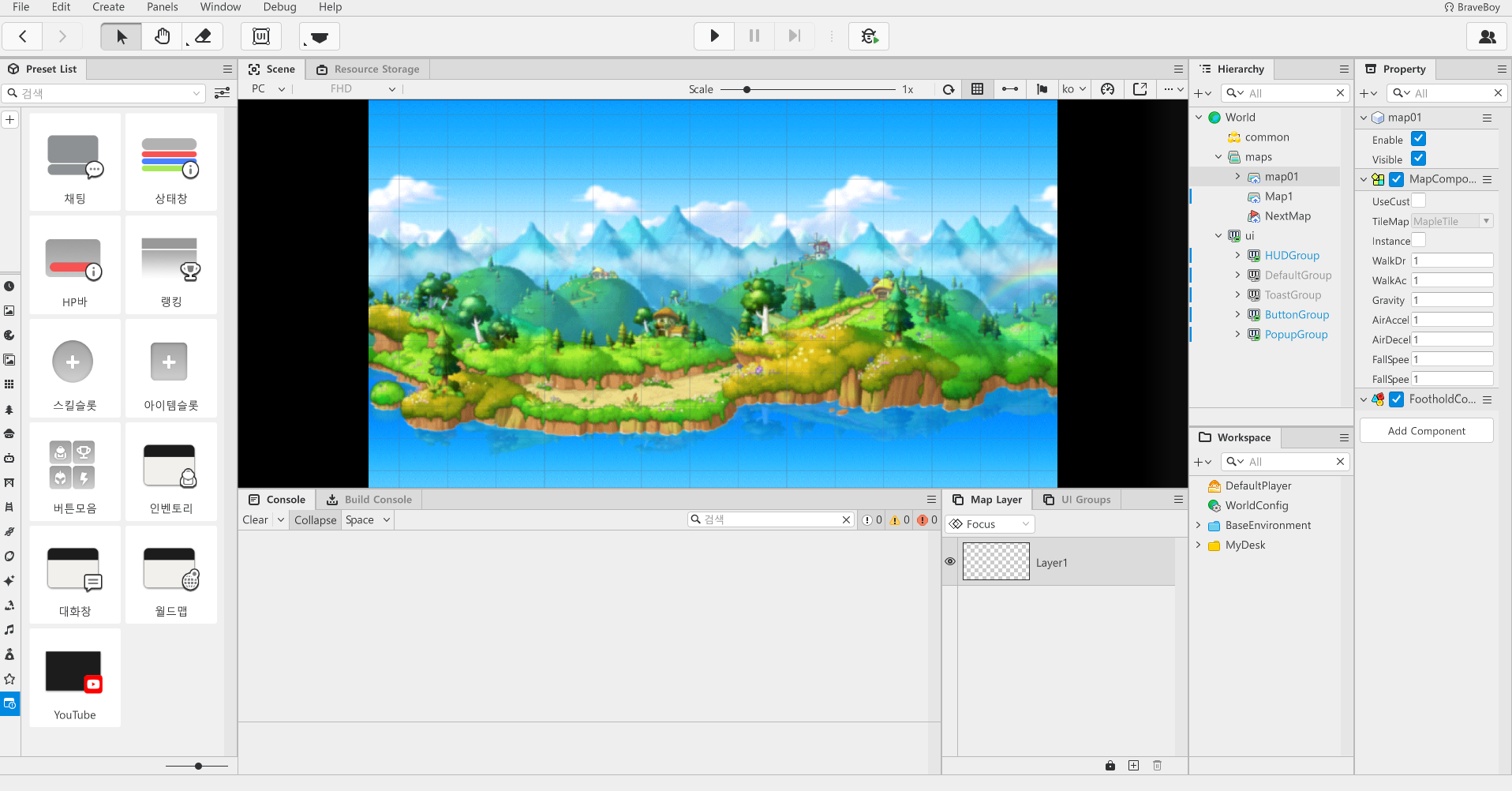This screenshot has height=791, width=1512.
Task: Switch to the UI Groups tab
Action: 1076,500
